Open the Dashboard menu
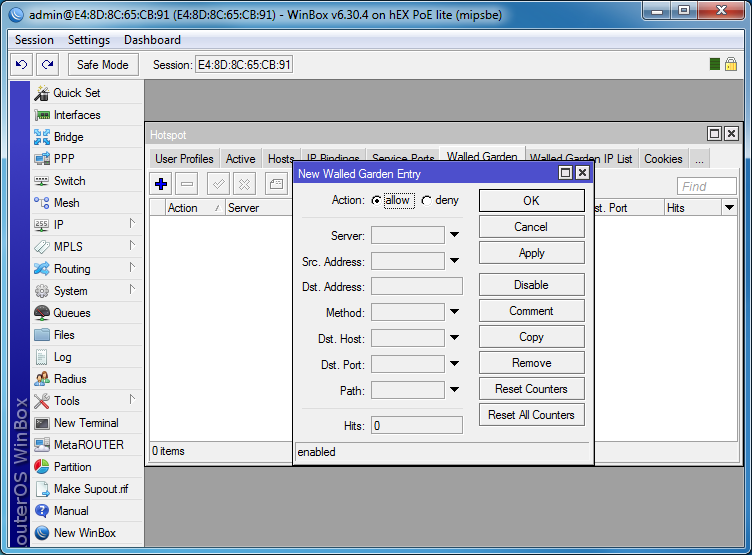This screenshot has width=752, height=555. 152,40
